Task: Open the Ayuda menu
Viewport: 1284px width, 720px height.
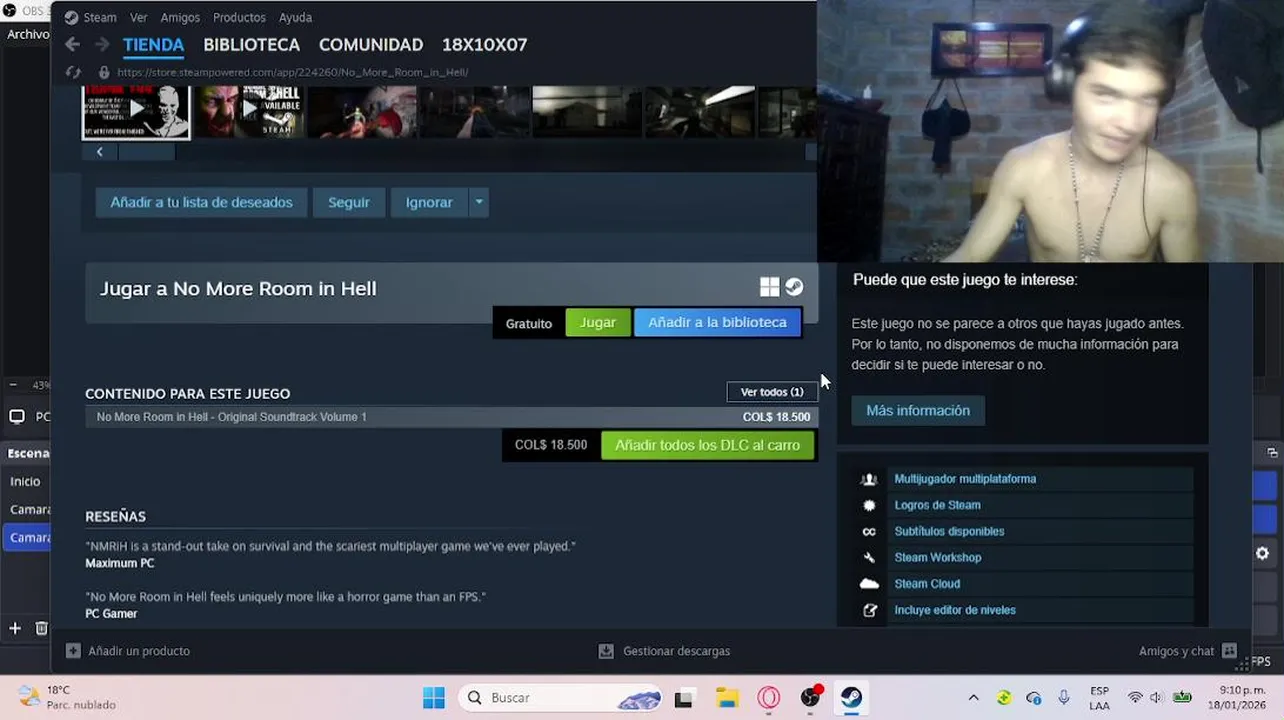Action: coord(295,17)
